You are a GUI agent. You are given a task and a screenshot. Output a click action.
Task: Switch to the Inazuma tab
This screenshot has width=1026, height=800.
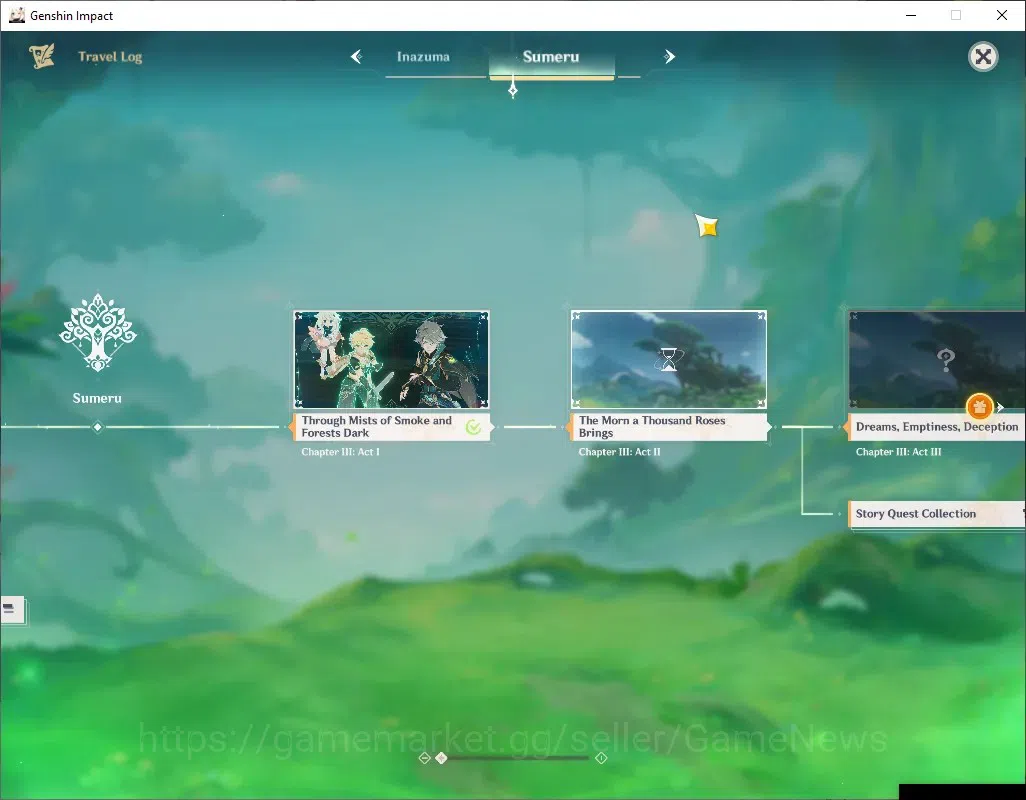(423, 57)
